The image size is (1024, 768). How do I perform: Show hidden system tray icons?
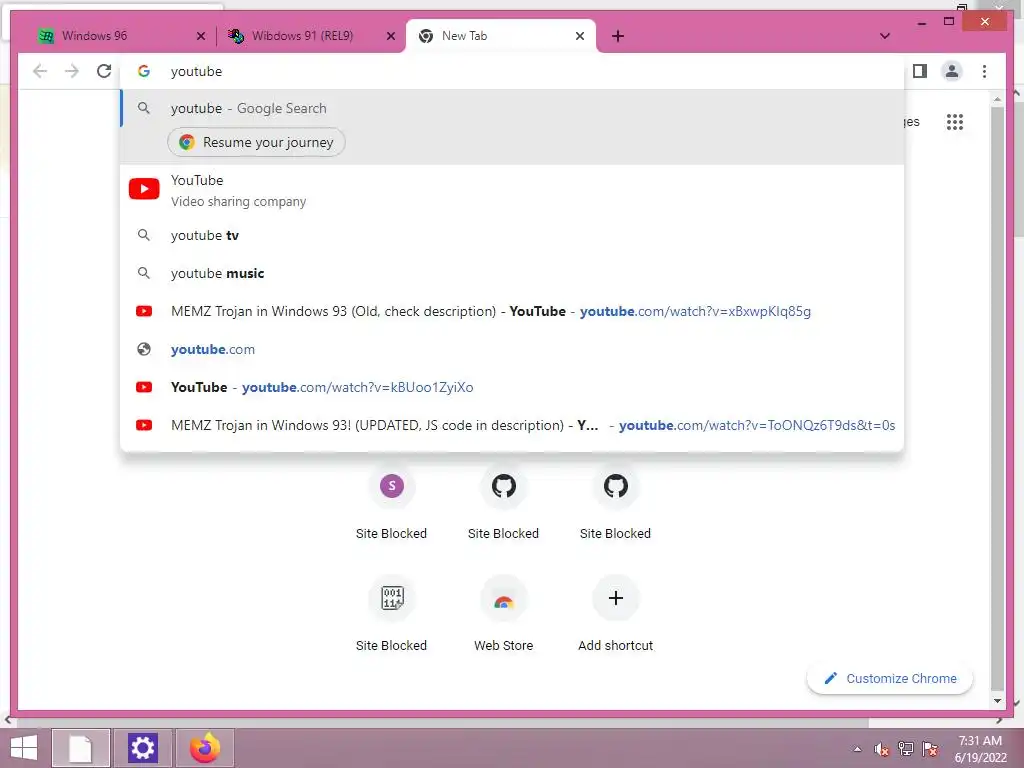857,749
